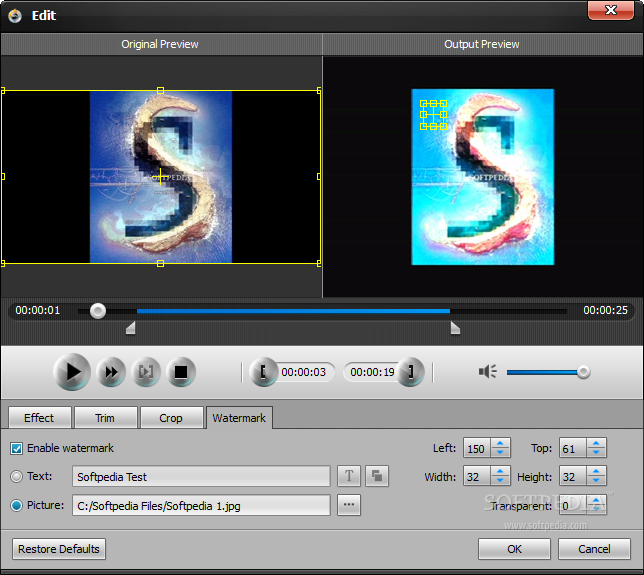Image resolution: width=644 pixels, height=575 pixels.
Task: Click the Top position value field
Action: tap(573, 448)
